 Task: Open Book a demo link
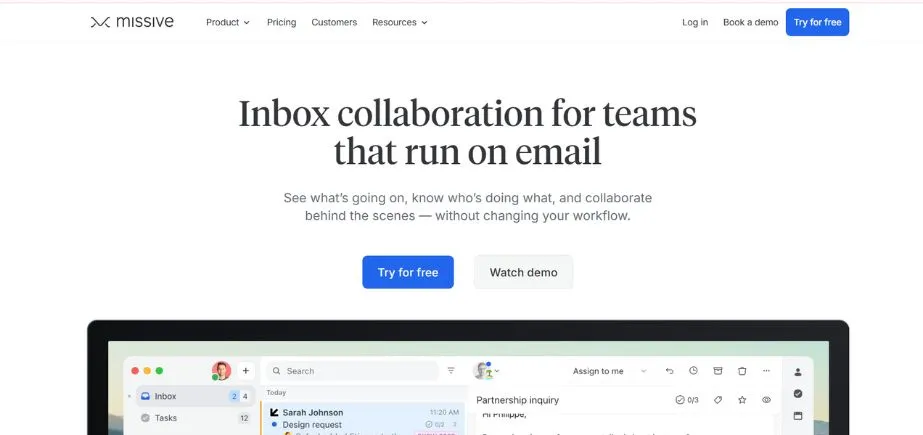pos(751,22)
